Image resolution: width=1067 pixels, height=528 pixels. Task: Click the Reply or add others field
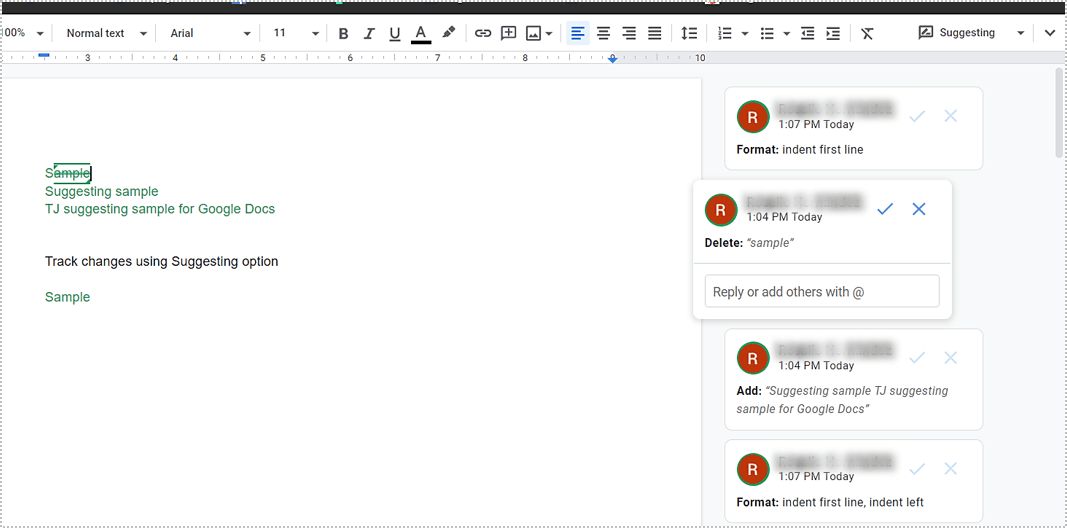tap(821, 292)
